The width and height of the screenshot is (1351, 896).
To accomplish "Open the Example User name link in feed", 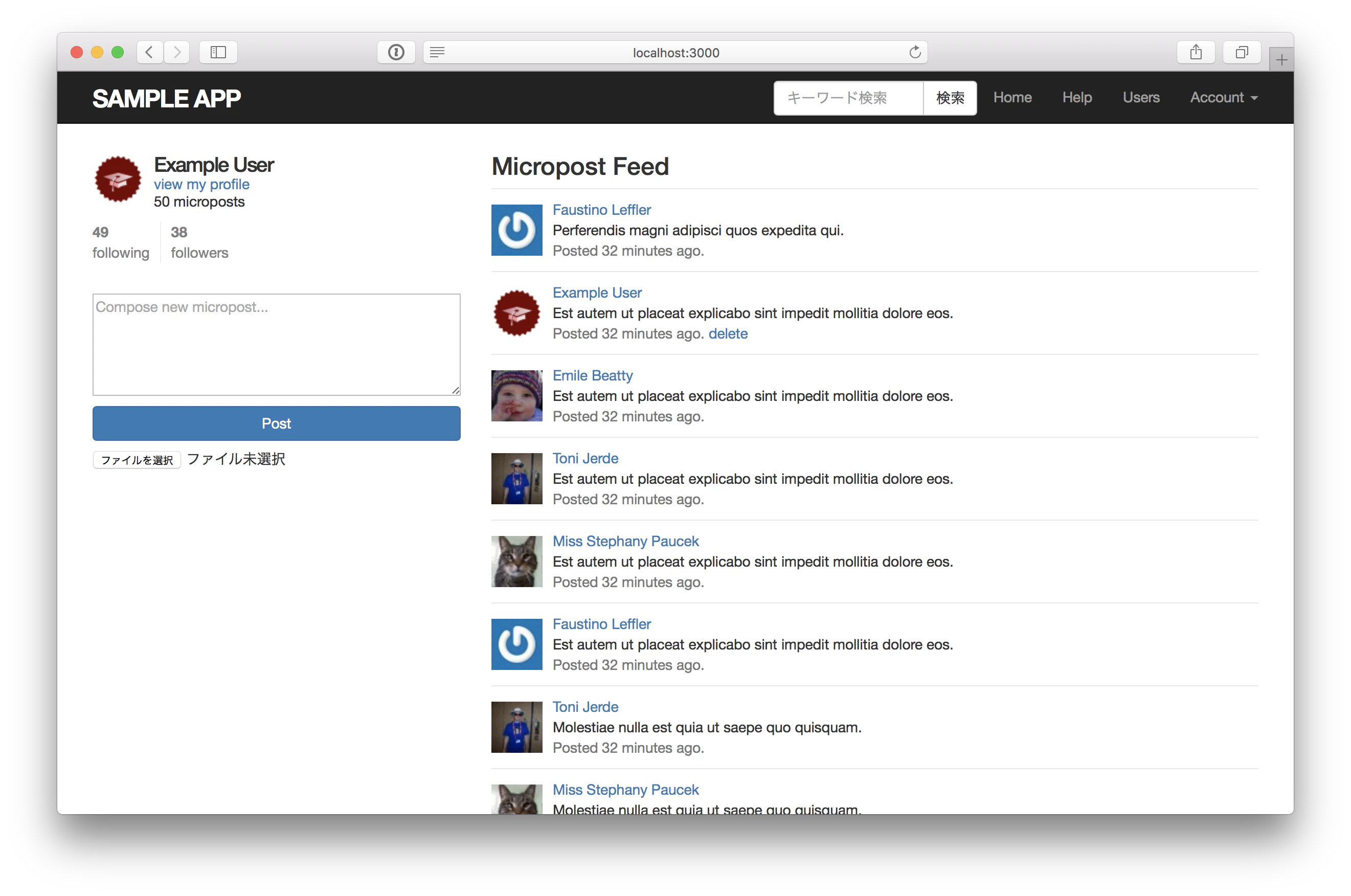I will pyautogui.click(x=597, y=293).
